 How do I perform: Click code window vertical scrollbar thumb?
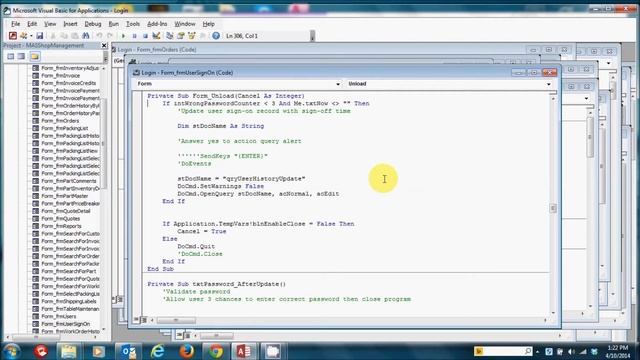[x=553, y=208]
